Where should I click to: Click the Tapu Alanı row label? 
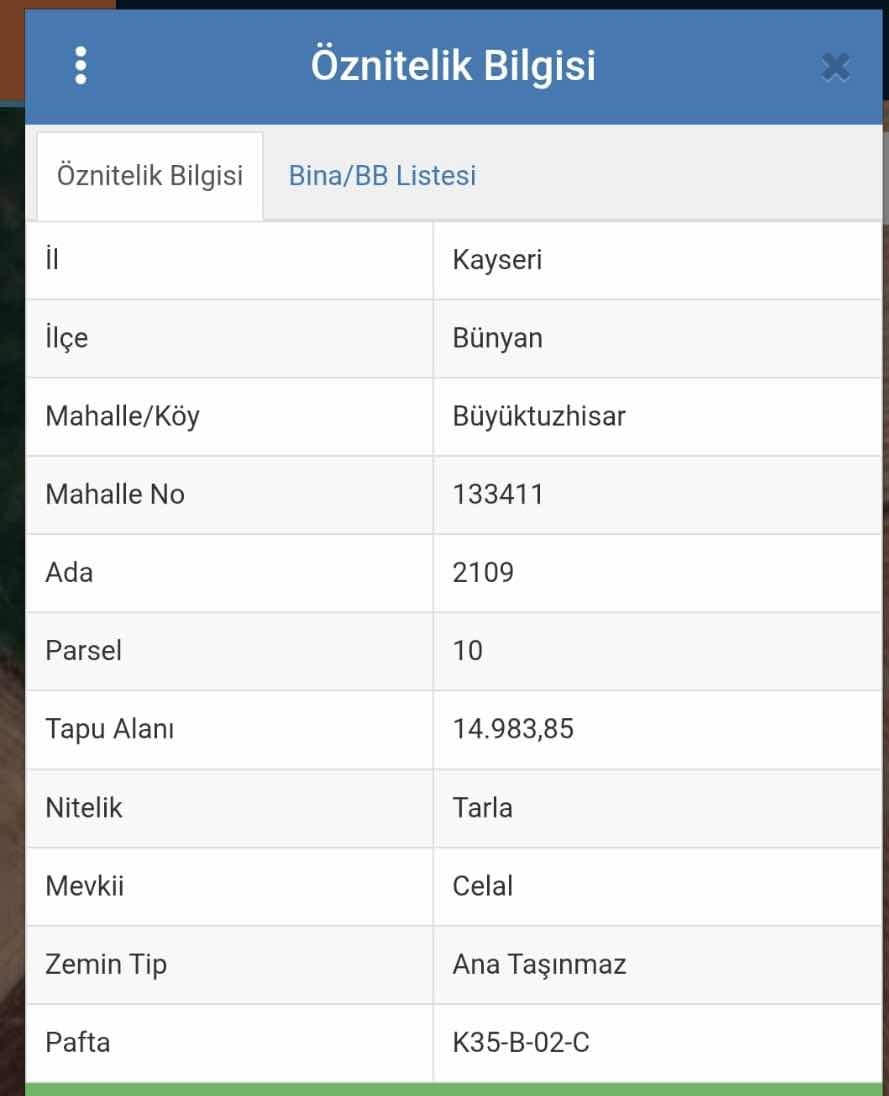tap(110, 730)
